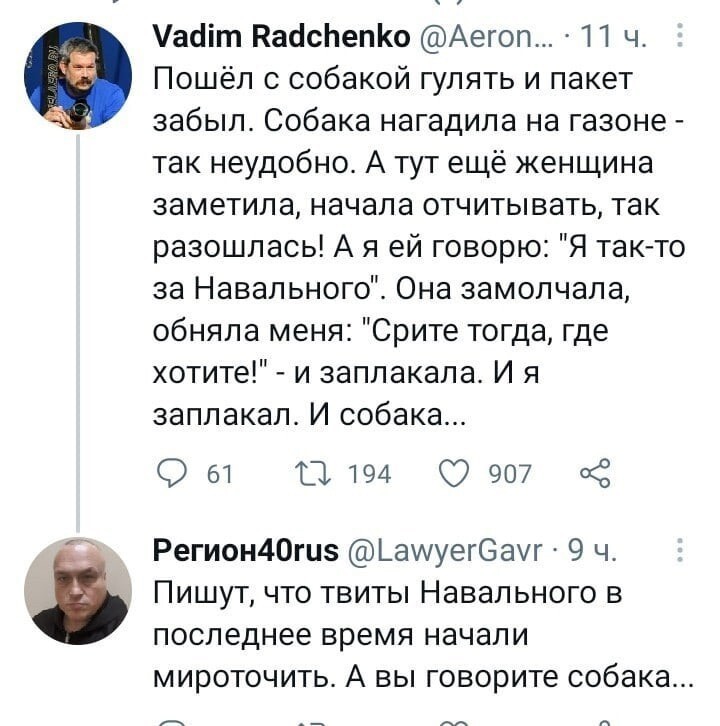Open the three-dot menu on Регион40rus tweet

pyautogui.click(x=679, y=550)
